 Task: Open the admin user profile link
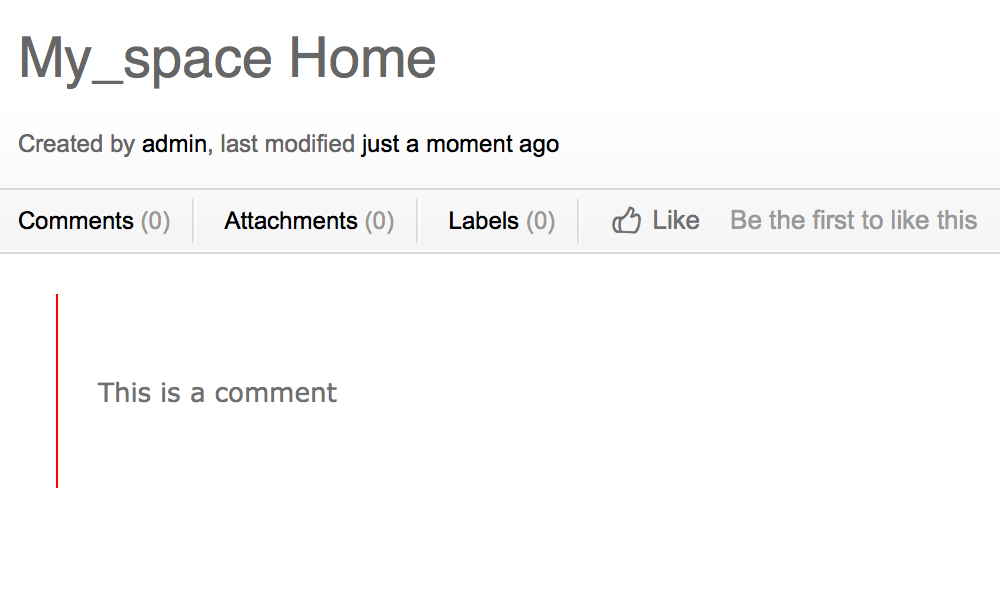click(x=174, y=144)
